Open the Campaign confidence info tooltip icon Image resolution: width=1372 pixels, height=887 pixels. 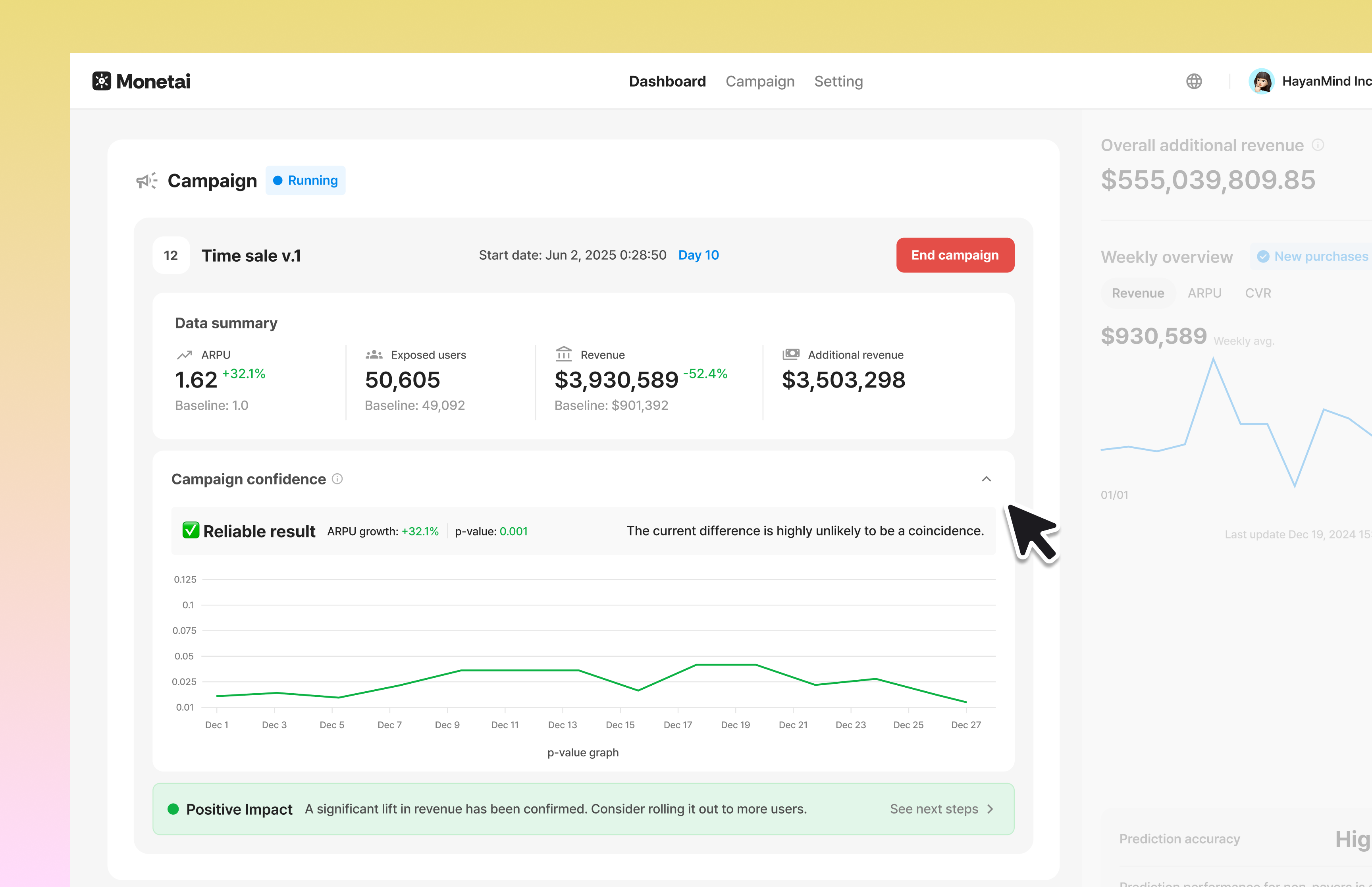coord(337,479)
